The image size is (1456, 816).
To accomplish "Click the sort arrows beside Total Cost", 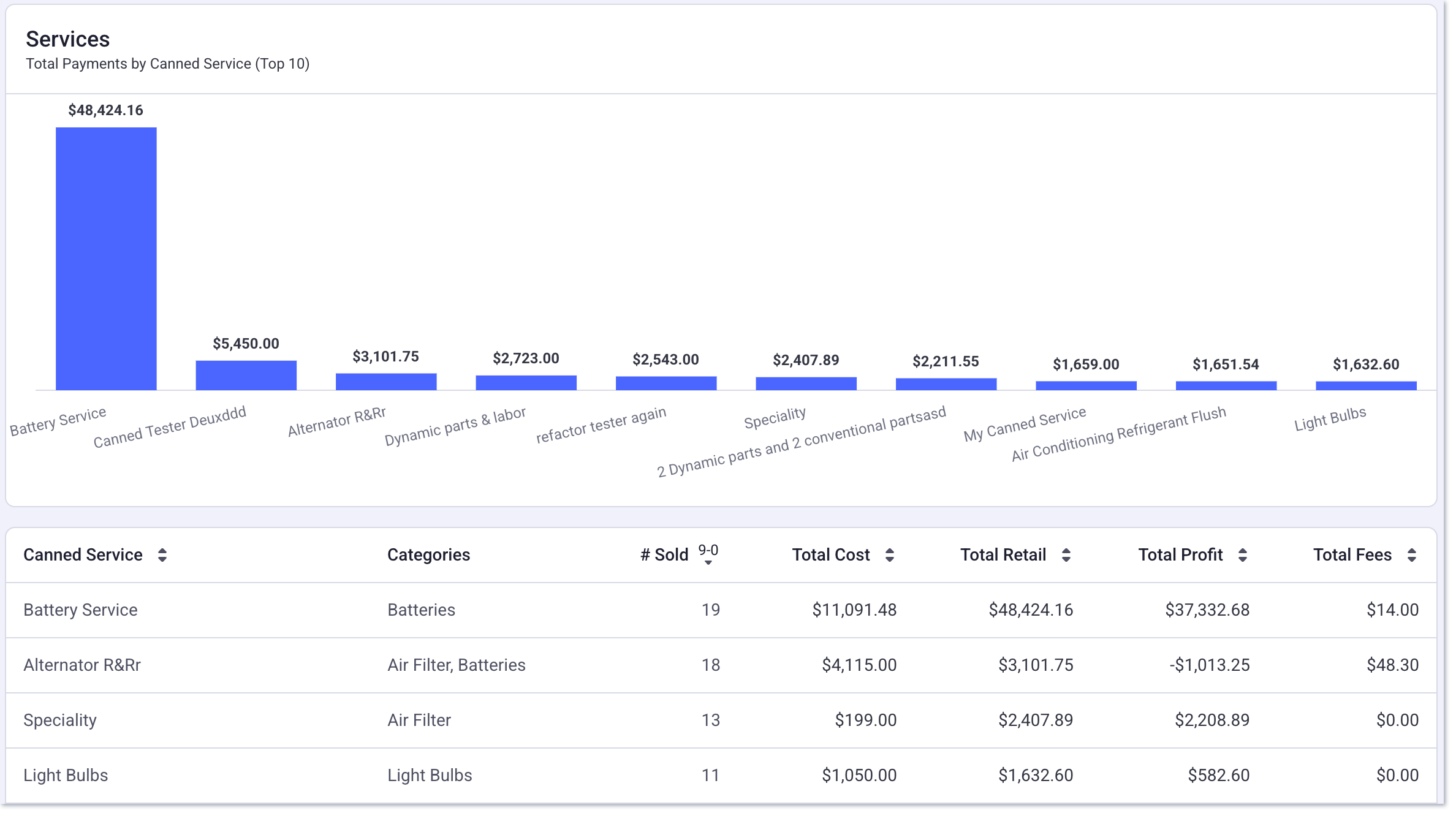I will [x=890, y=554].
